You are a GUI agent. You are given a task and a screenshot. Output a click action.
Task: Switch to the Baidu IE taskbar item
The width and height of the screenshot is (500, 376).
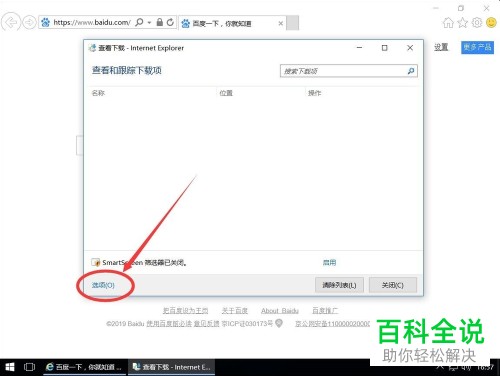point(84,367)
